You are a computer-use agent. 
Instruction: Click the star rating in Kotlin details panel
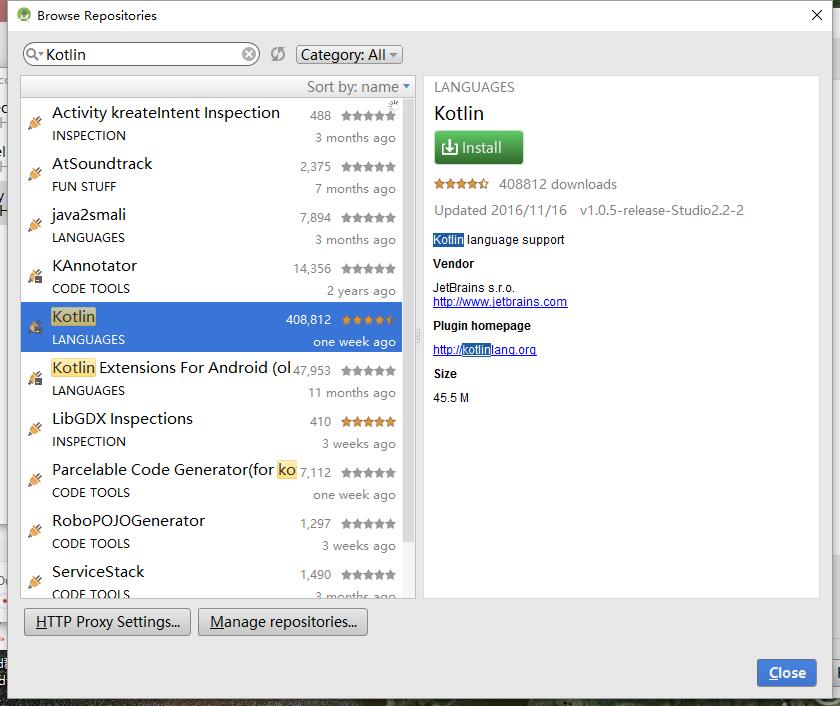pyautogui.click(x=461, y=184)
